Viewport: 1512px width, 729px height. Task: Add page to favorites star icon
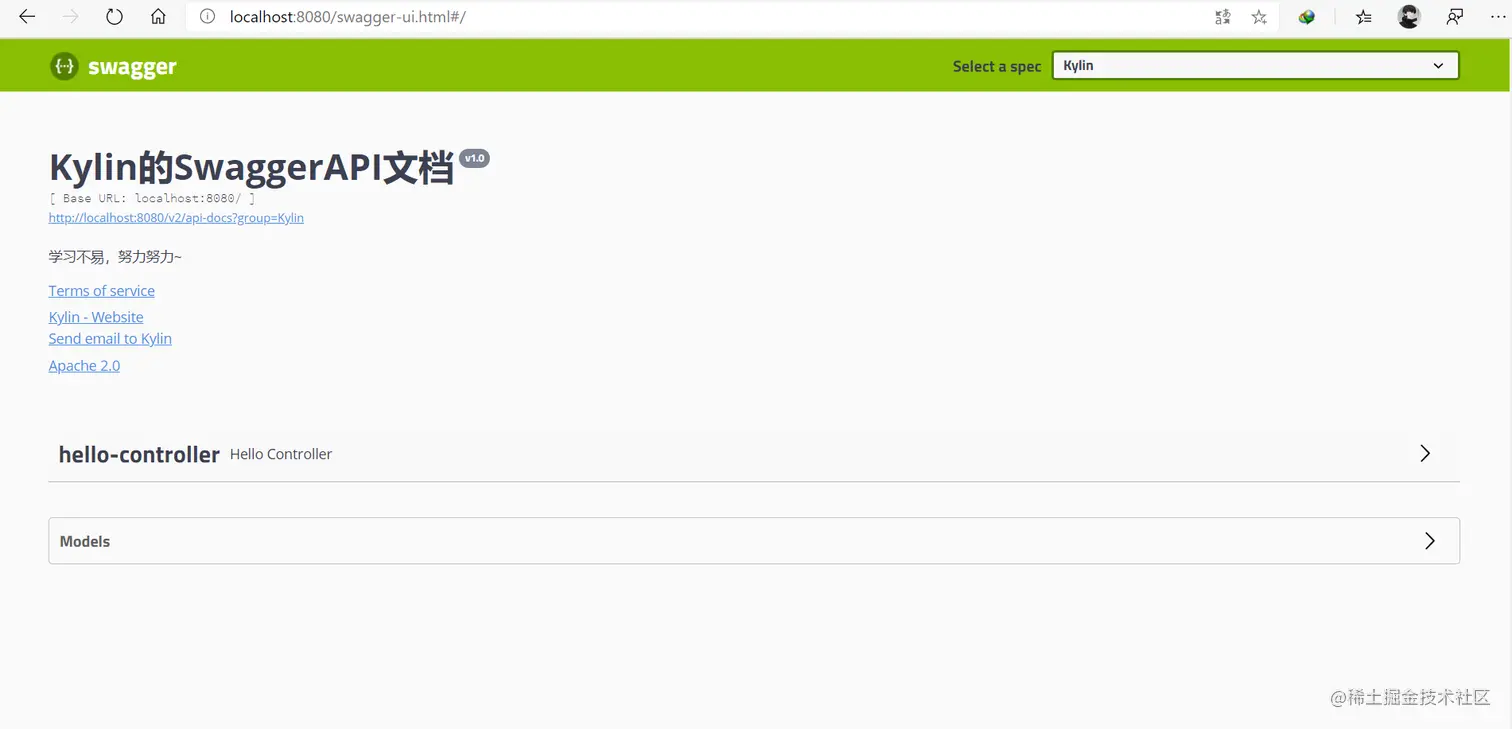point(1259,17)
